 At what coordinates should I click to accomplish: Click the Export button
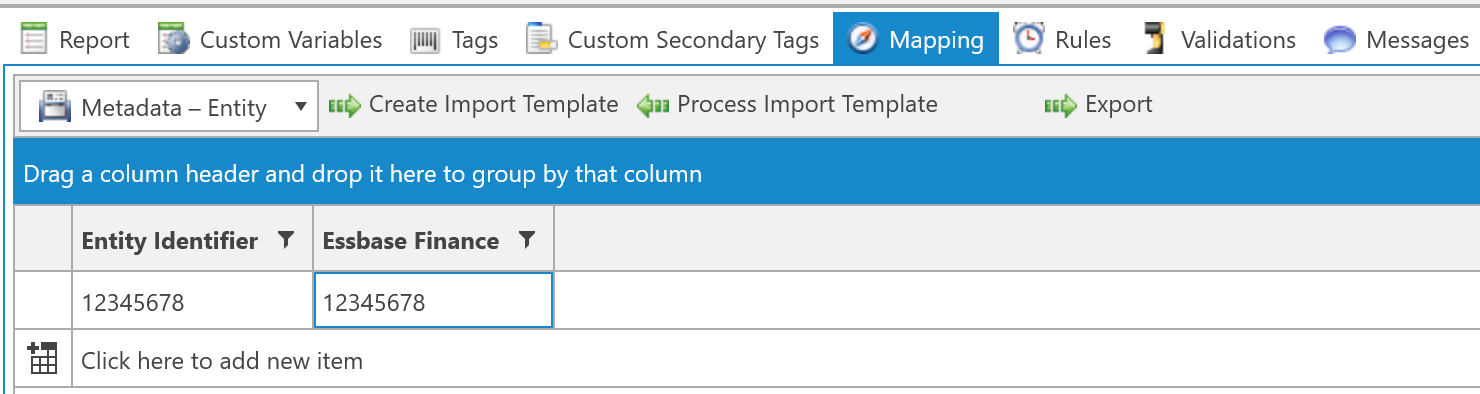click(x=1098, y=105)
